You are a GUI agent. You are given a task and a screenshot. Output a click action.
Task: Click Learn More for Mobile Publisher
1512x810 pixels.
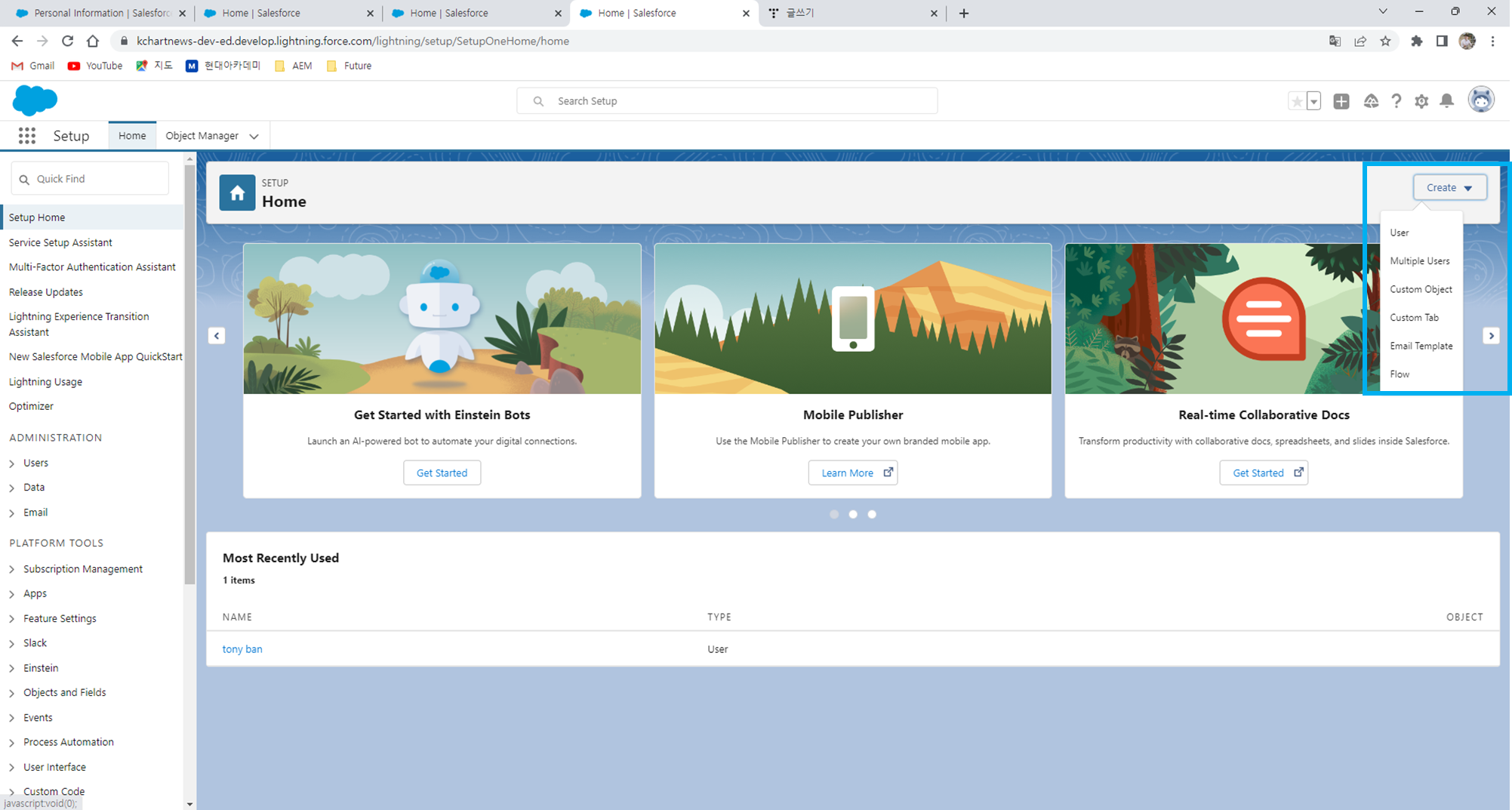pyautogui.click(x=853, y=473)
